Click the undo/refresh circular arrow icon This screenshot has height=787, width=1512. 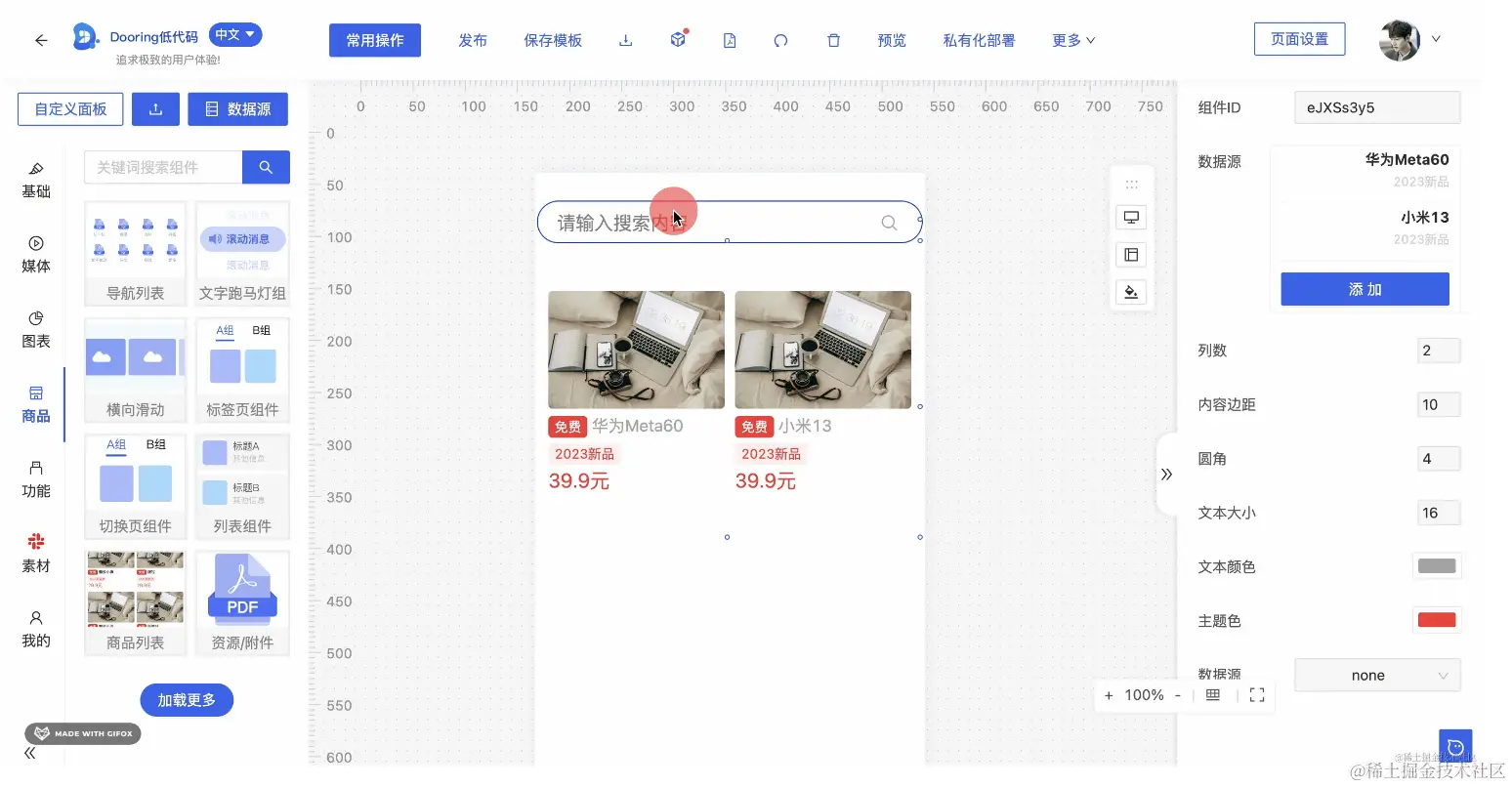pos(780,40)
